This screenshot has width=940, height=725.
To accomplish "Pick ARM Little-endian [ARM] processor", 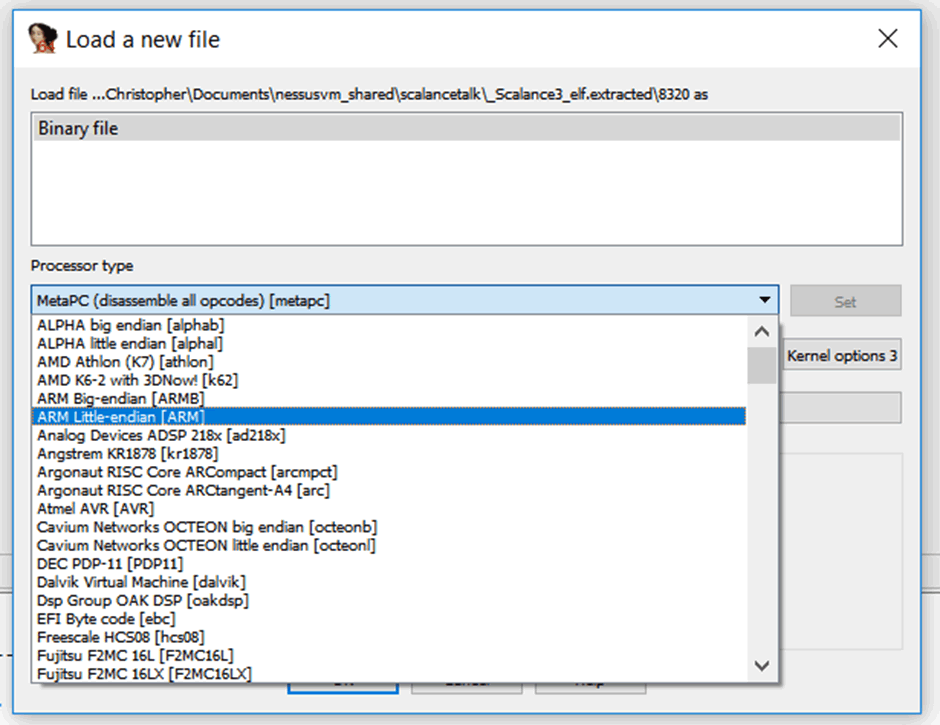I will (x=388, y=417).
